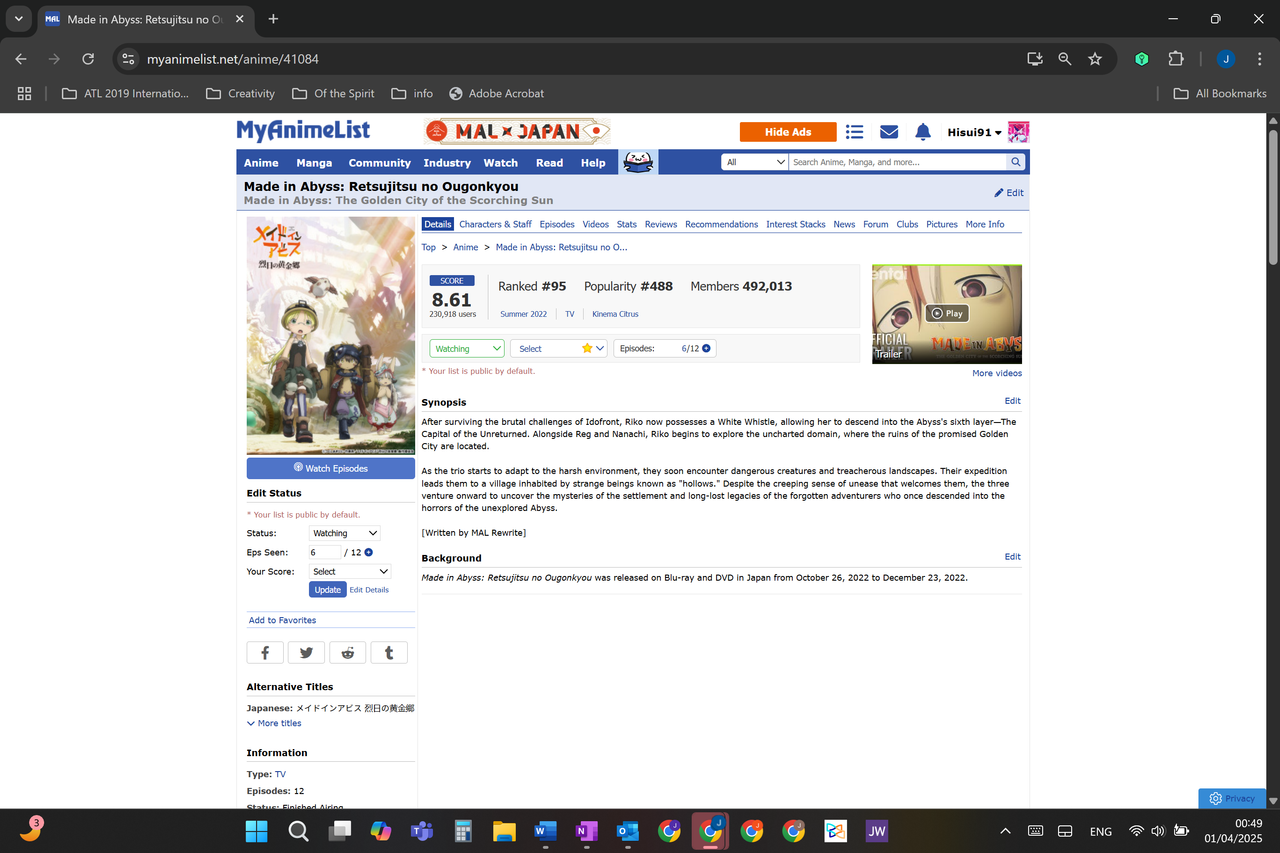Image resolution: width=1280 pixels, height=853 pixels.
Task: Open messages envelope icon
Action: point(889,132)
